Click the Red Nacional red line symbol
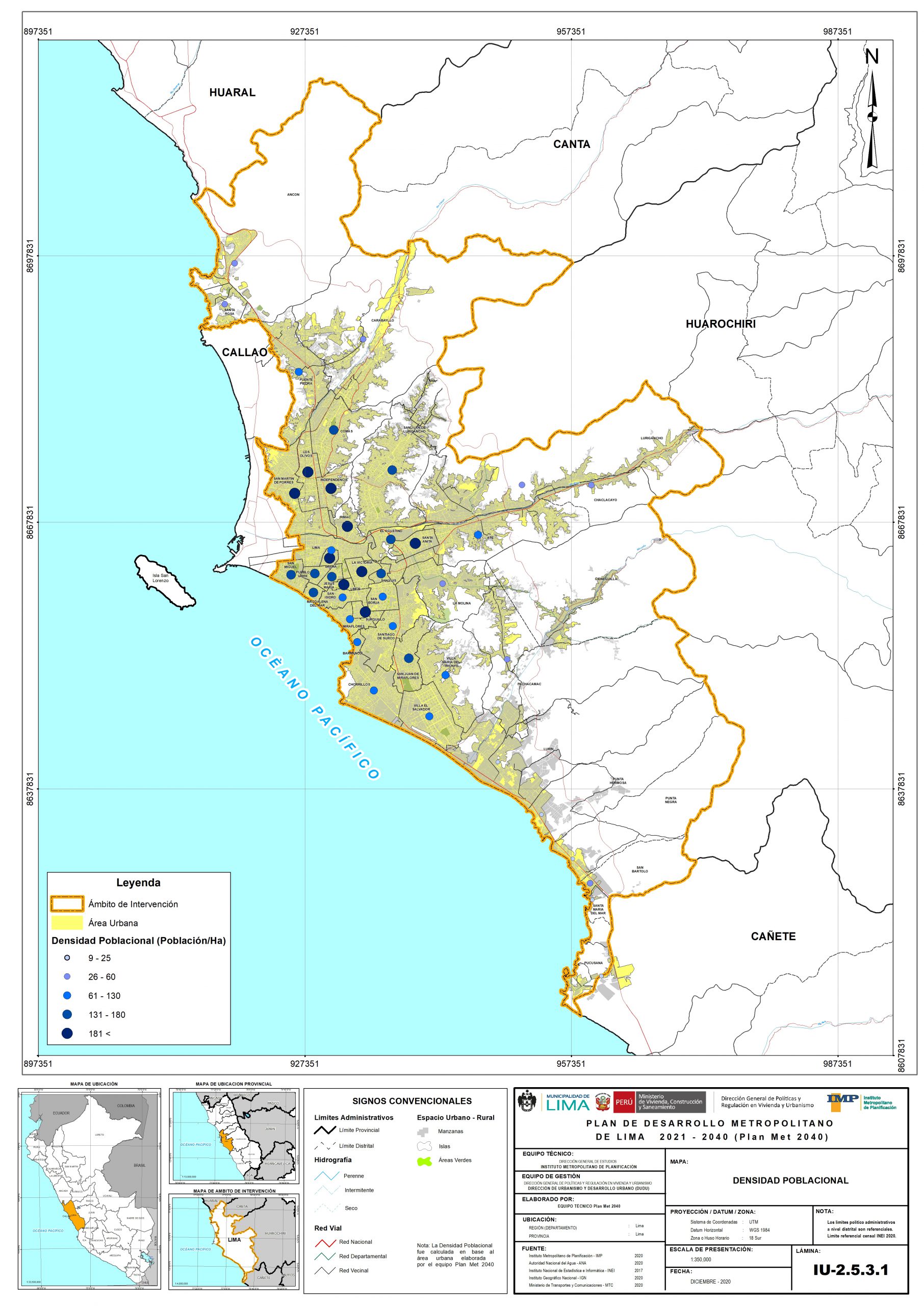Image resolution: width=924 pixels, height=1306 pixels. tap(326, 1242)
